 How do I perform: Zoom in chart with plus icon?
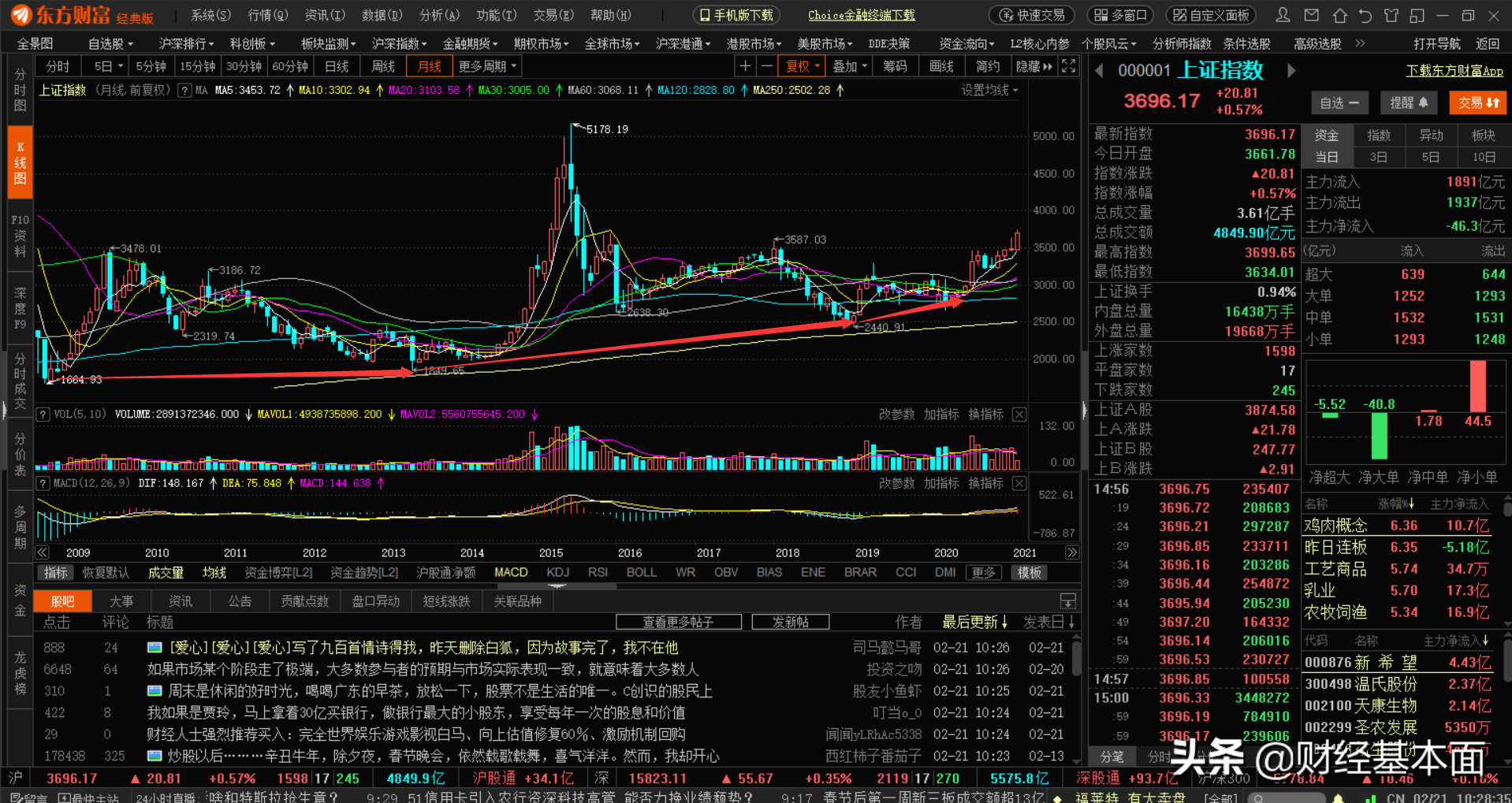click(744, 66)
